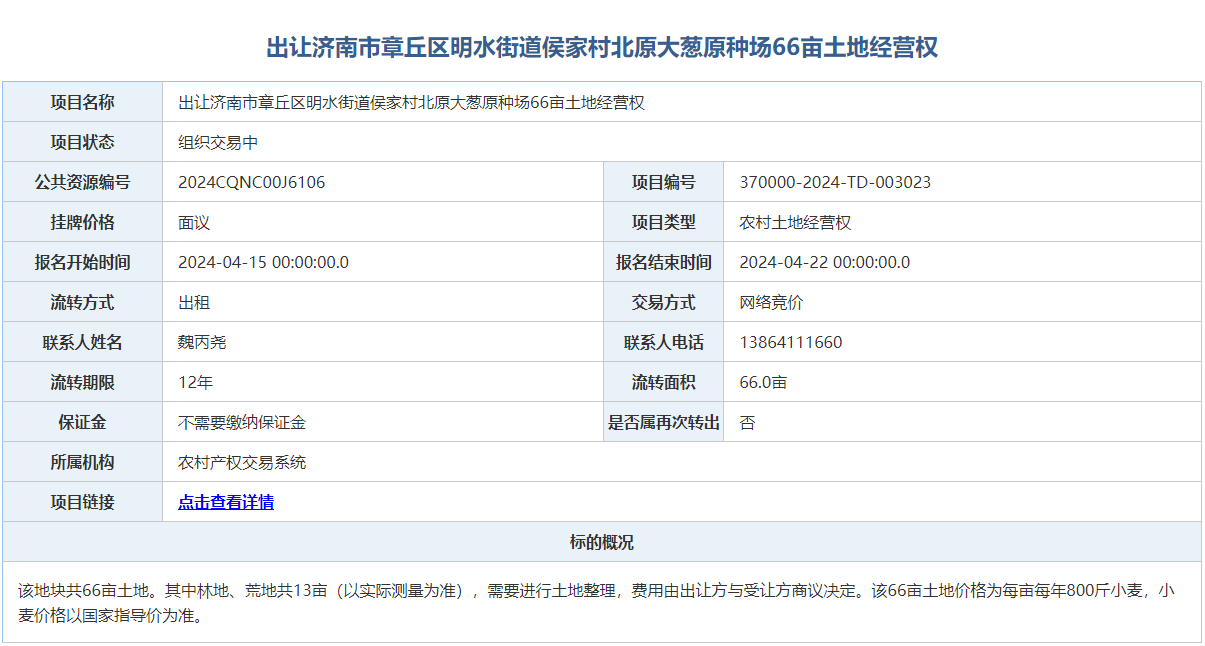Screen dimensions: 1205x646
Task: Select the value 农村产权交易系统
Action: [242, 462]
